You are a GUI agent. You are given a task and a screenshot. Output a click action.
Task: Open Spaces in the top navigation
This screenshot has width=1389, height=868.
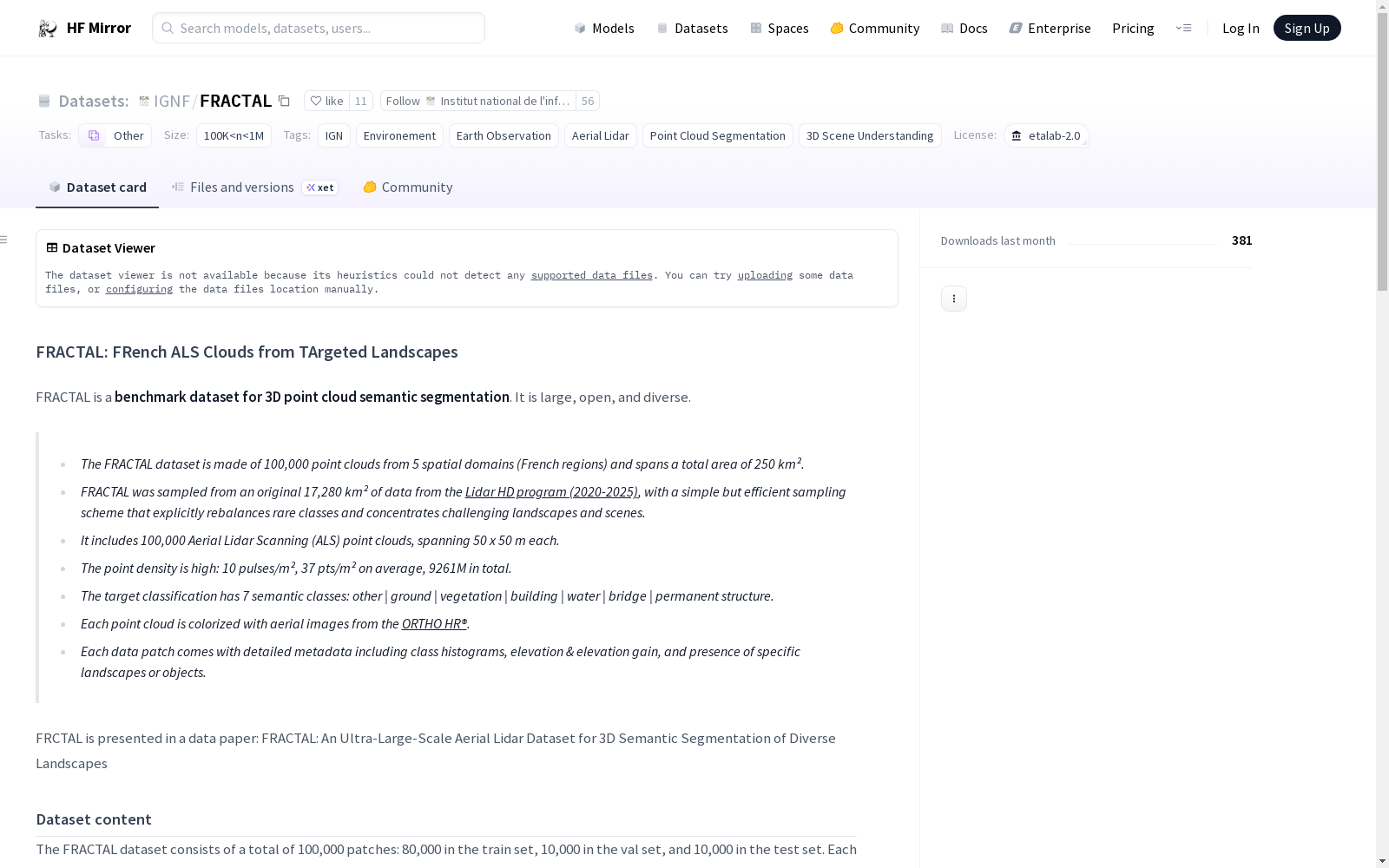[780, 28]
